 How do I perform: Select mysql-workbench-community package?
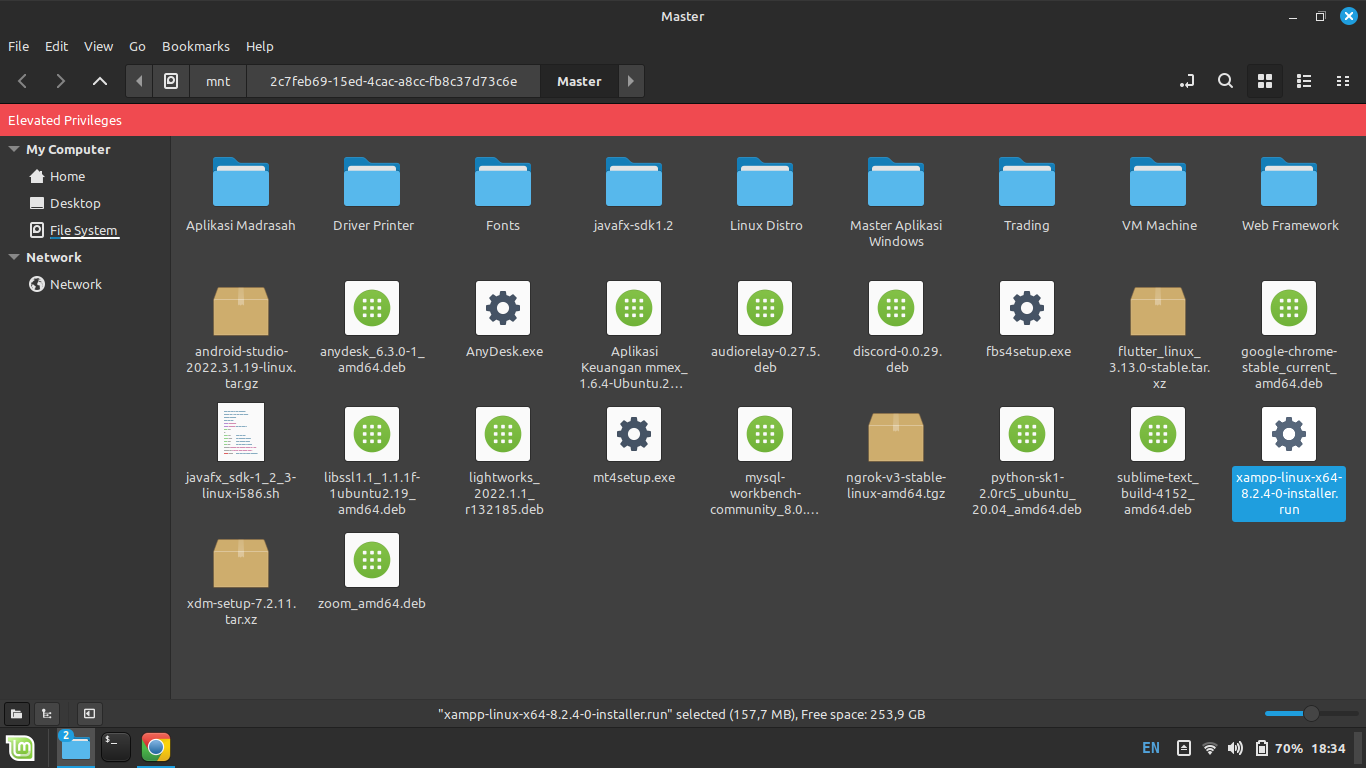coord(765,462)
